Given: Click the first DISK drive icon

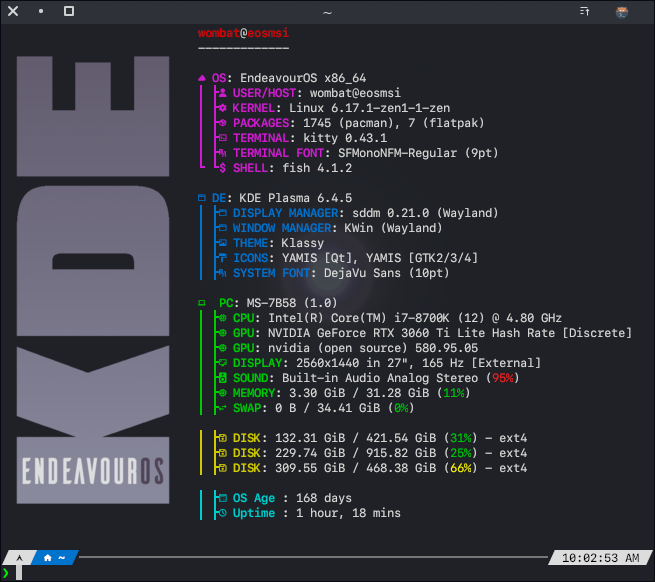Looking at the screenshot, I should (222, 438).
